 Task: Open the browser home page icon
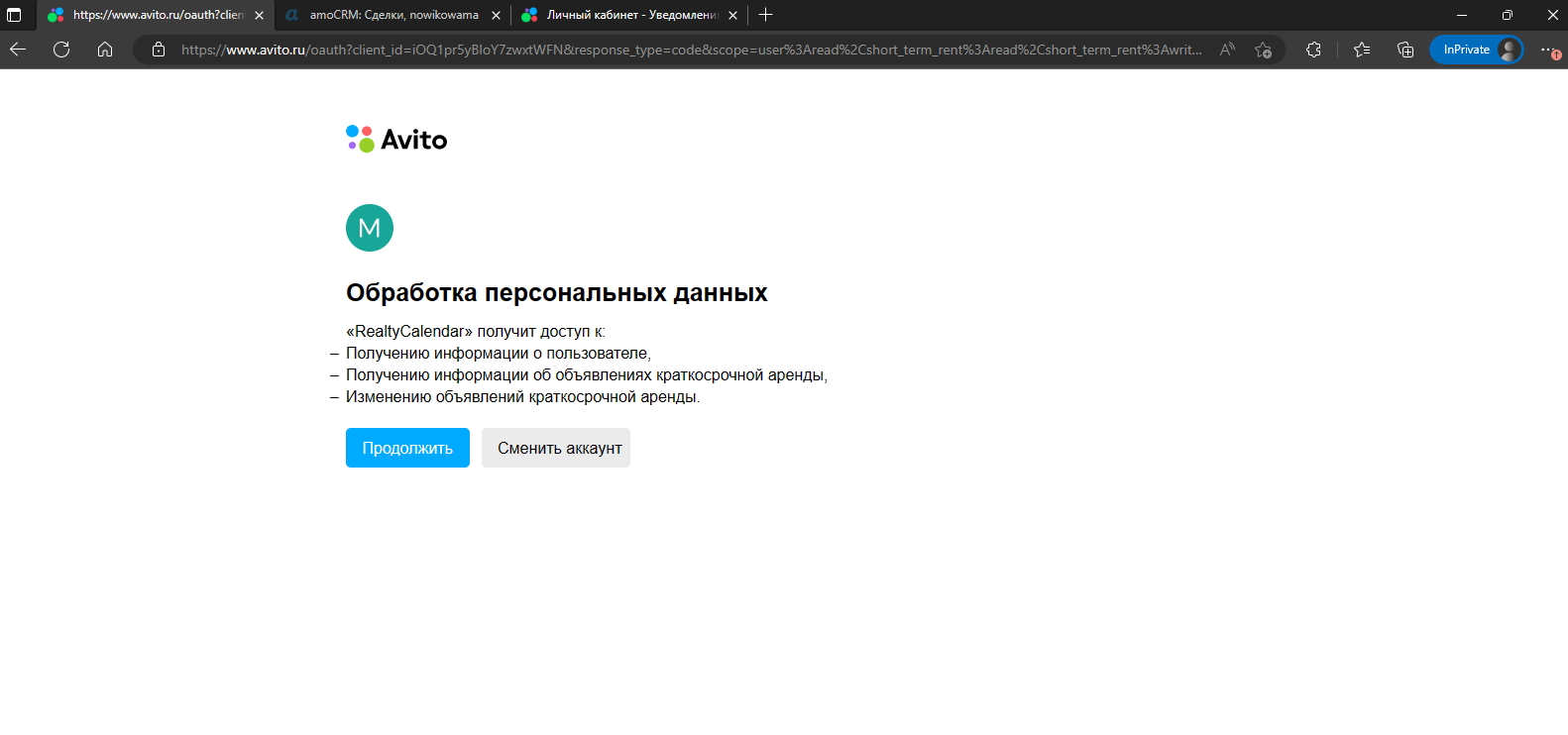tap(105, 50)
